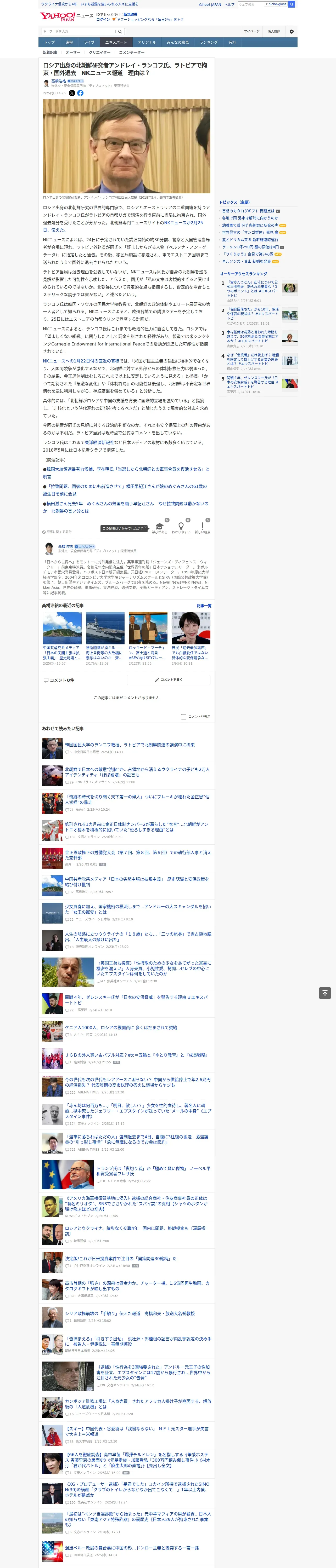Open 混迷ペルー政局の舞台裏に中国の影 article
Viewport: 336px width, 1568px height.
tap(132, 1548)
